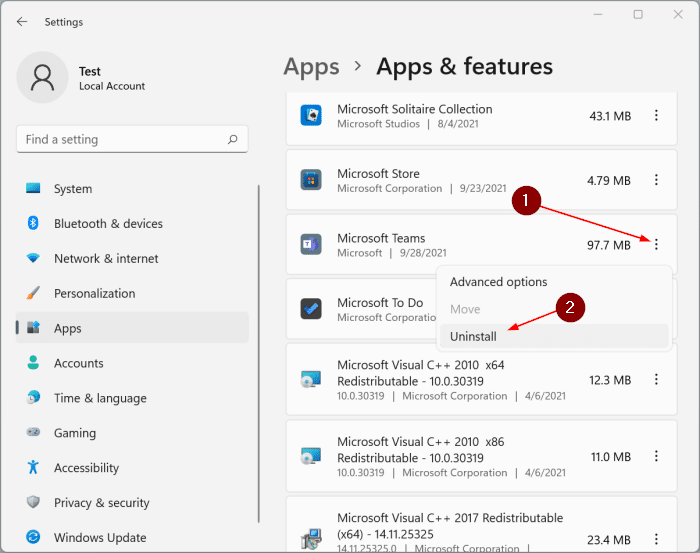The width and height of the screenshot is (700, 553).
Task: Click the 12.3 MB size value
Action: (610, 380)
